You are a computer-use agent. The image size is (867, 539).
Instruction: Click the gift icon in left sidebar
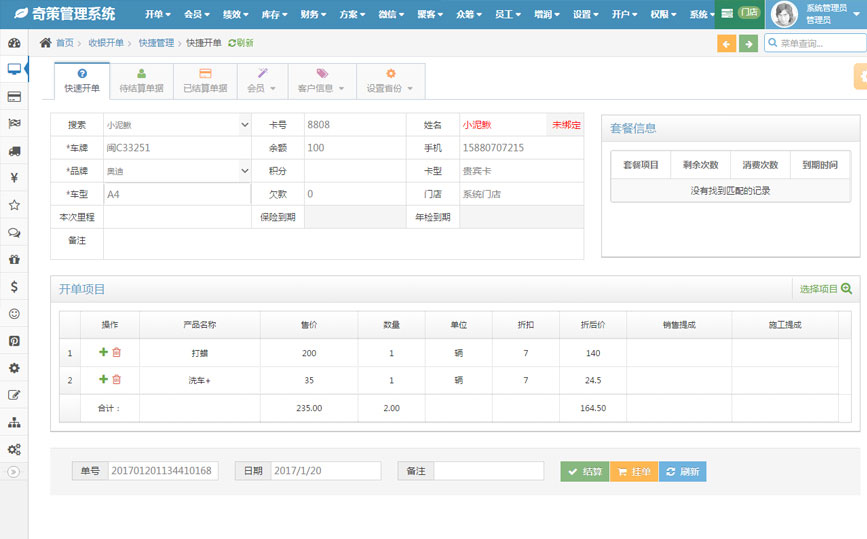coord(14,259)
